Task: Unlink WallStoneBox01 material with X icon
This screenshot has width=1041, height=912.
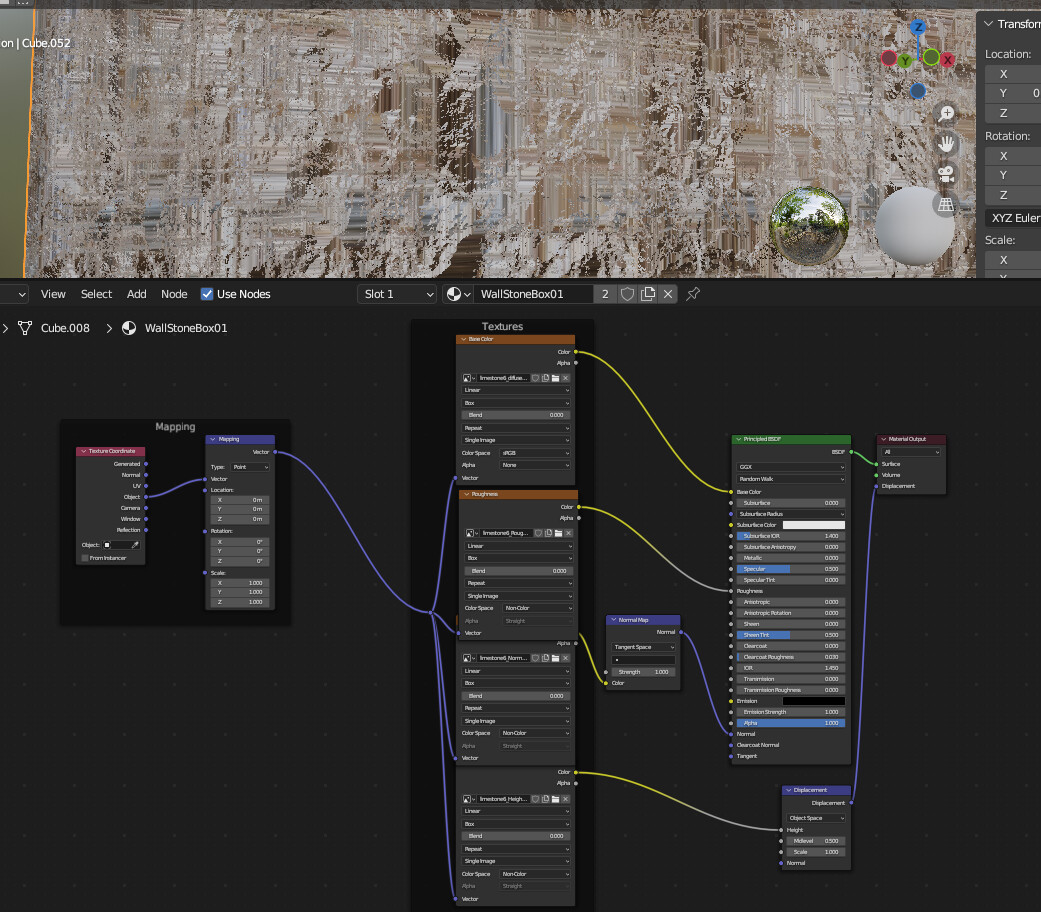Action: [x=668, y=294]
